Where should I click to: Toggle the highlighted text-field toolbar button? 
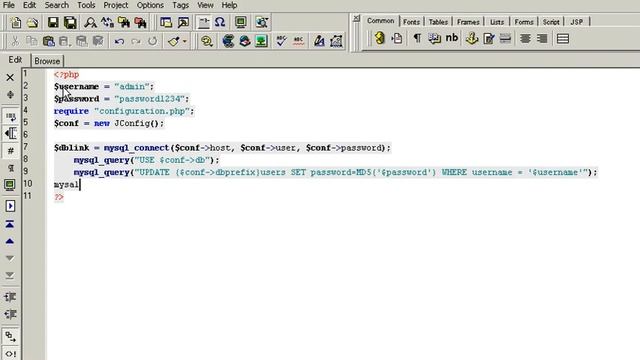click(203, 22)
